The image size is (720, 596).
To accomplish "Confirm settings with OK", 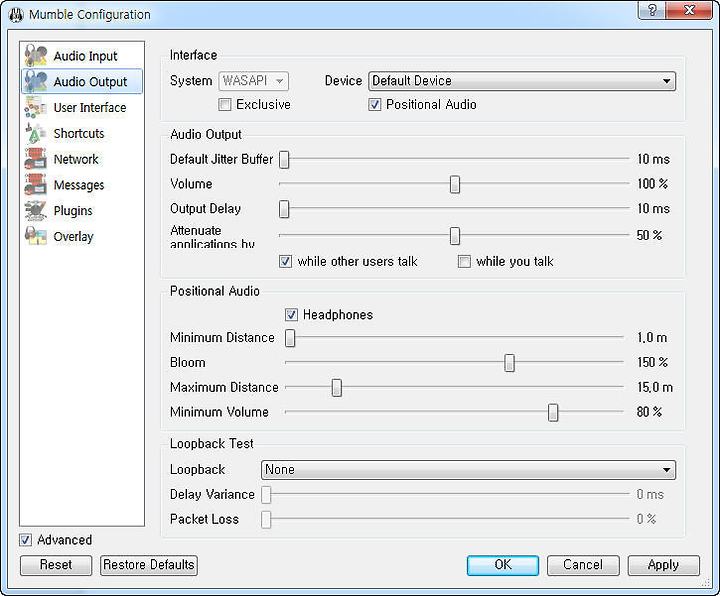I will [503, 565].
